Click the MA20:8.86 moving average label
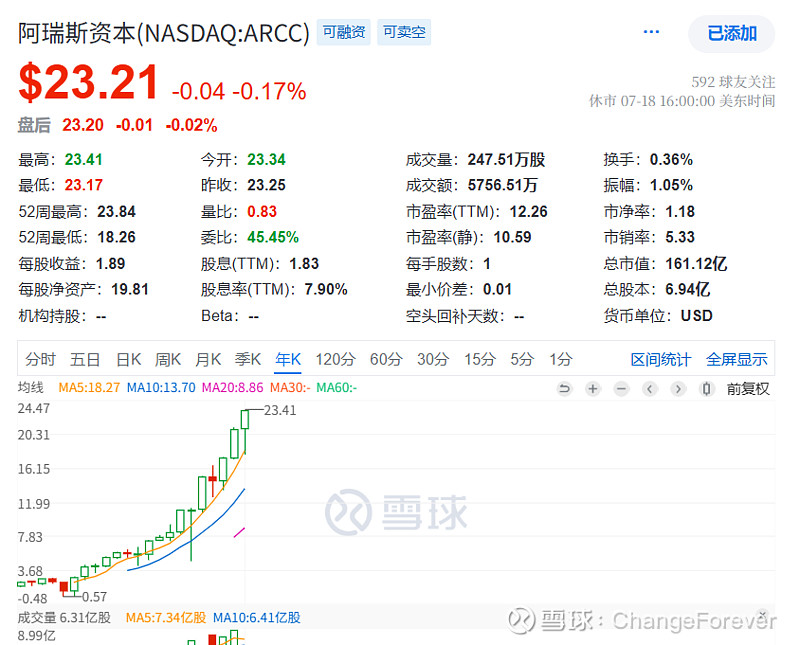Screen dimensions: 800x645 [233, 388]
